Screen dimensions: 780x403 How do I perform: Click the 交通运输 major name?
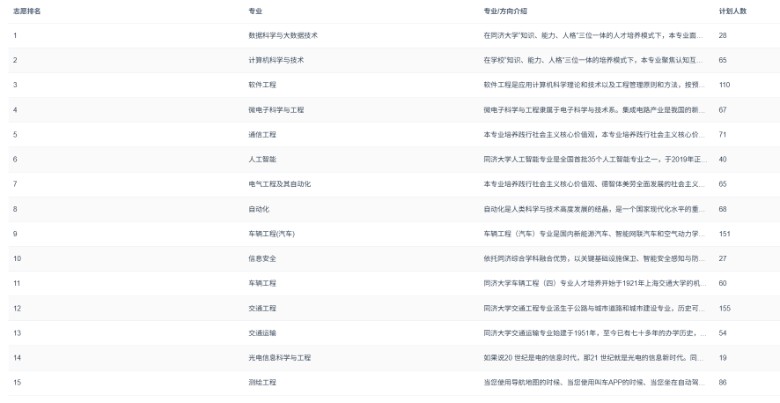(263, 332)
